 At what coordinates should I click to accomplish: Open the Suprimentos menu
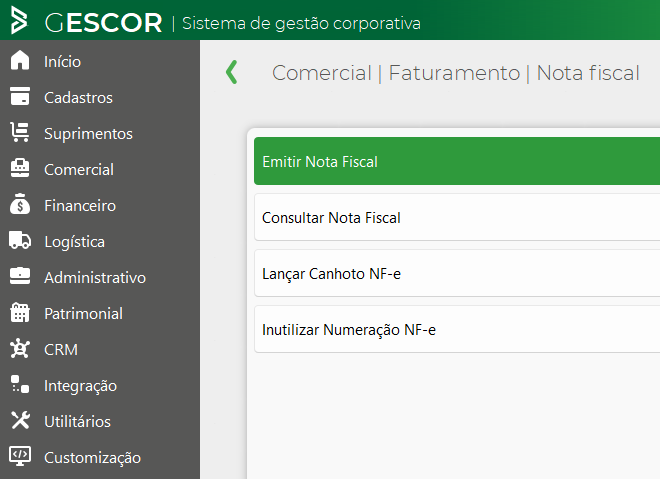88,134
